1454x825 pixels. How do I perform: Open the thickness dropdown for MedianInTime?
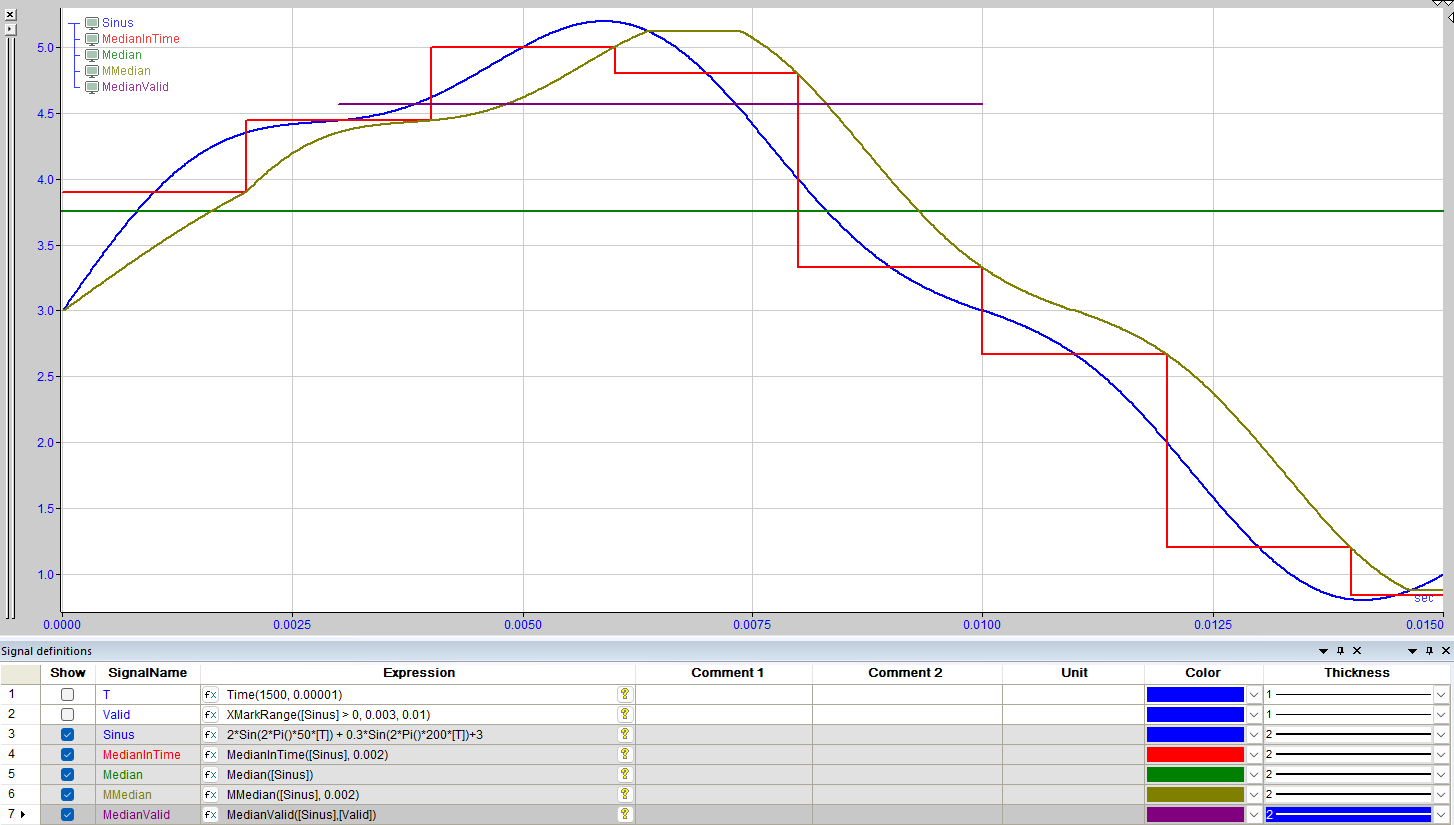click(x=1441, y=754)
